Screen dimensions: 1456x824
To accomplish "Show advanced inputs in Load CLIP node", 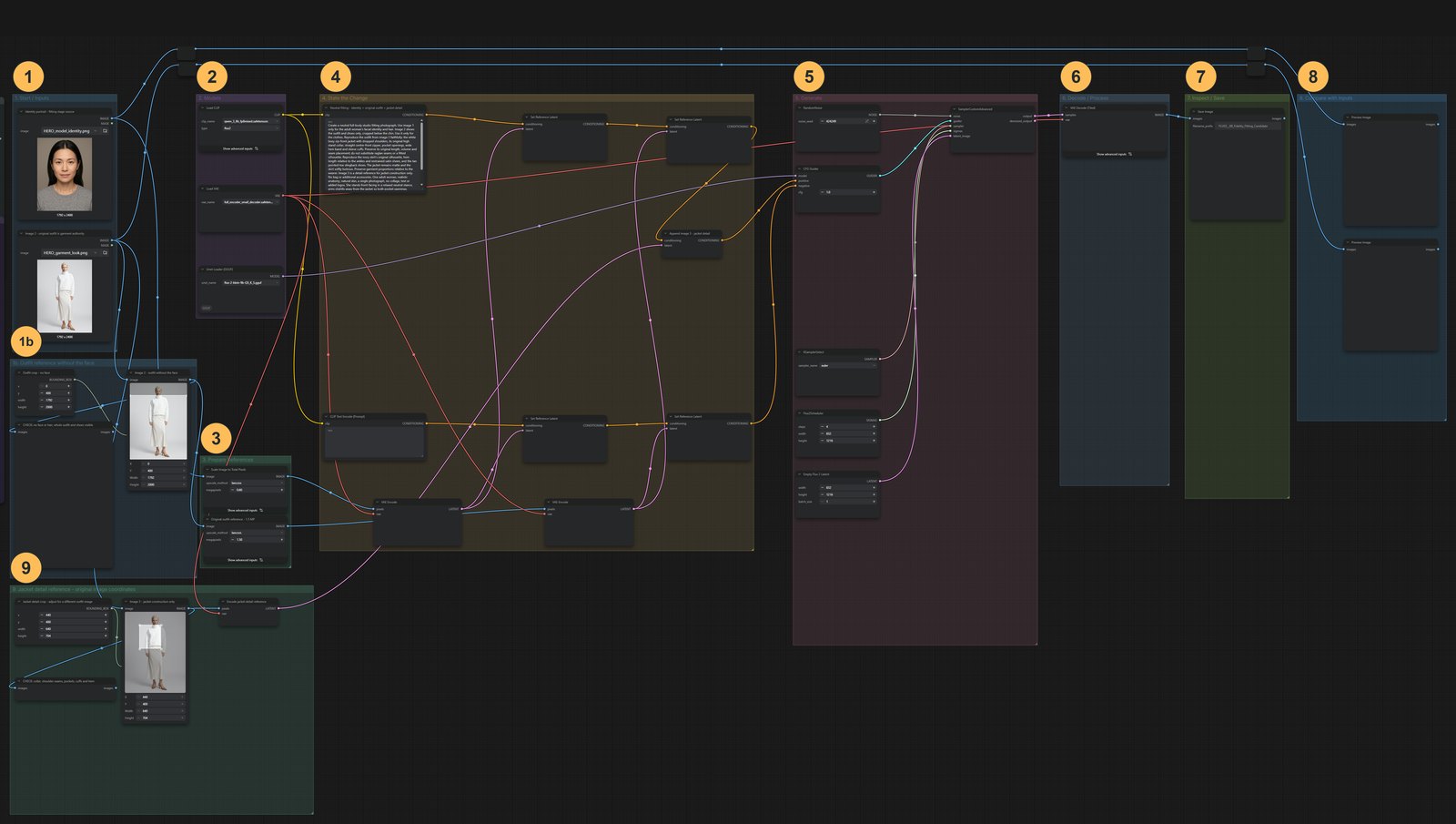I will [240, 148].
